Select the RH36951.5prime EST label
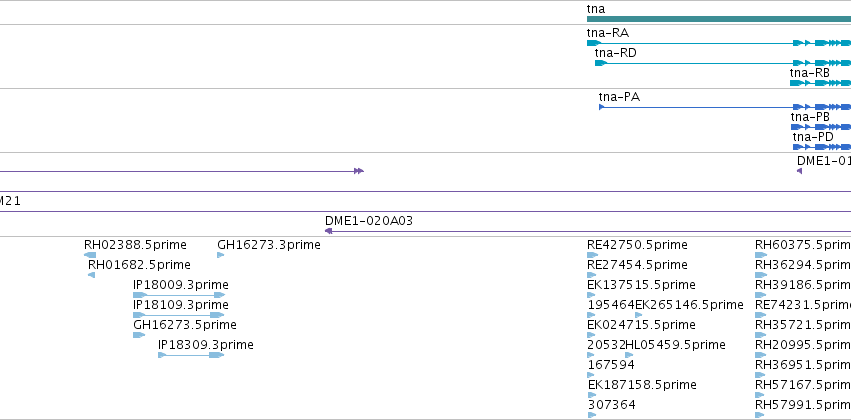Screen dimensions: 851x420 803,365
